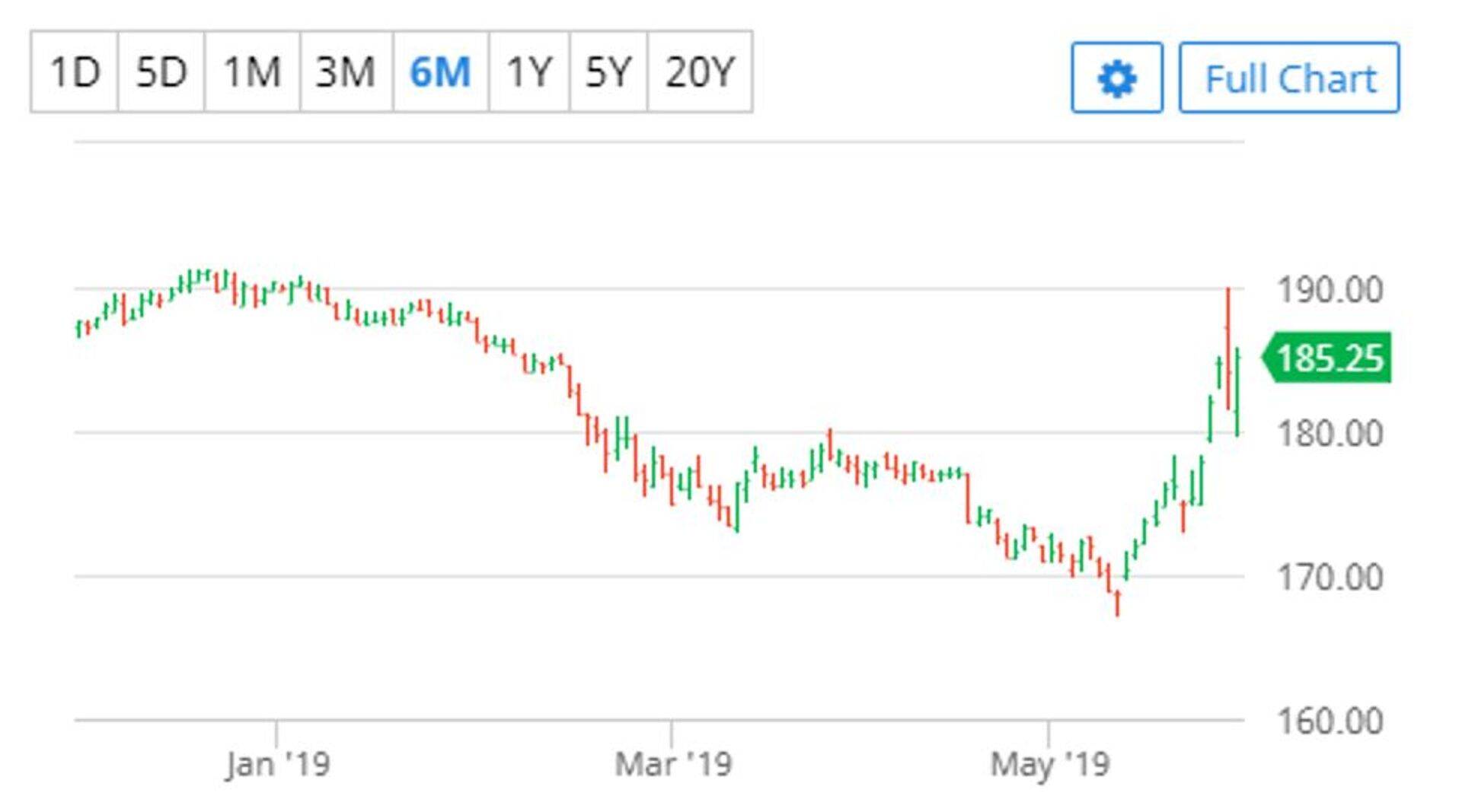Click the May '19 axis marker
Viewport: 1462px width, 812px height.
click(1049, 763)
